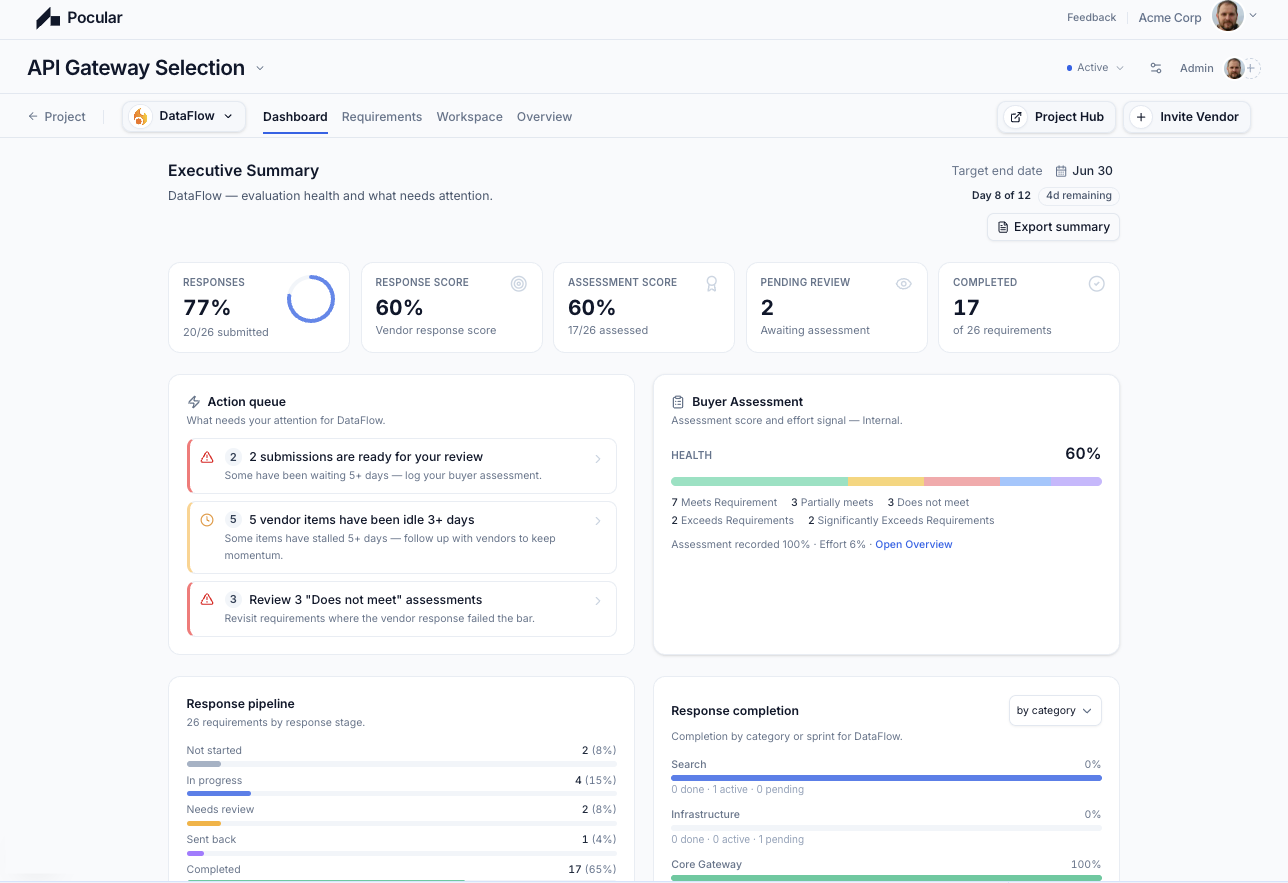1288x883 pixels.
Task: Click the eye icon on Pending Review card
Action: point(904,284)
